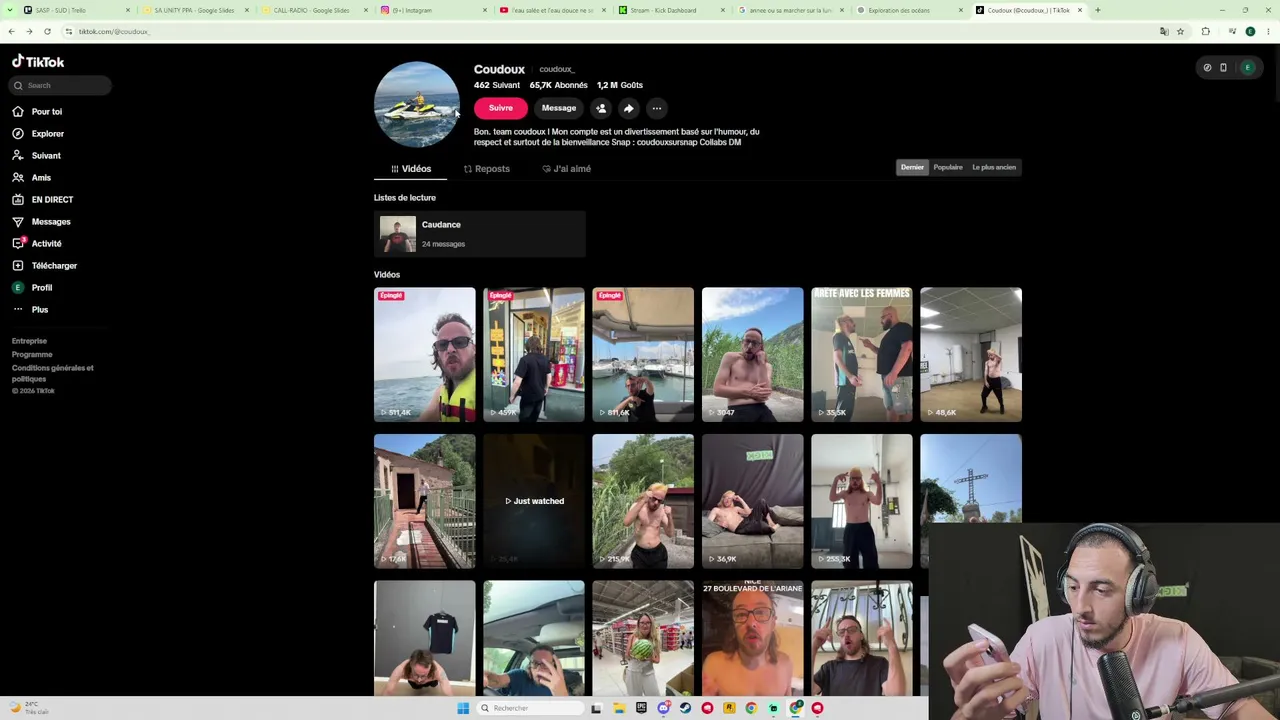This screenshot has height=720, width=1280.
Task: Switch to the J'aime tab
Action: (x=566, y=169)
